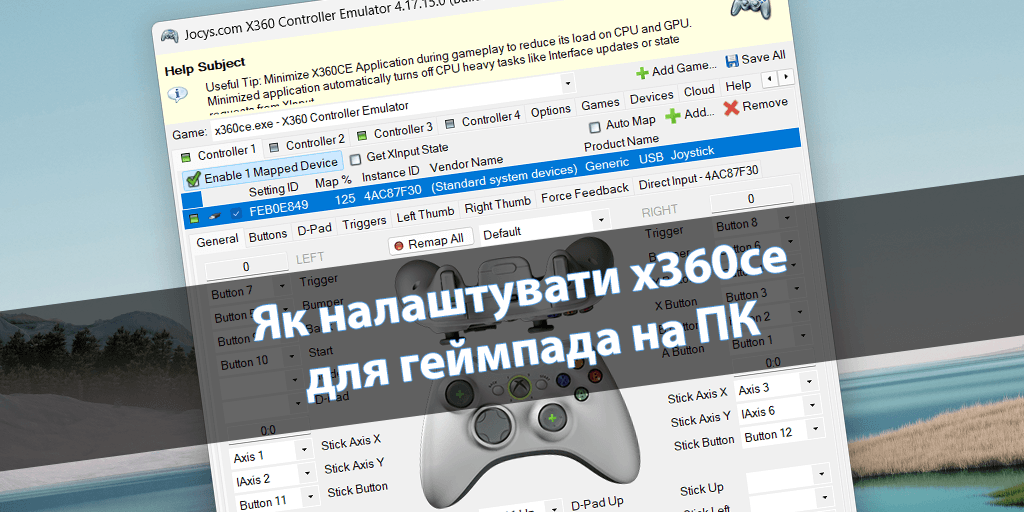Viewport: 1024px width, 512px height.
Task: Toggle the Get XInput State checkbox
Action: (355, 158)
